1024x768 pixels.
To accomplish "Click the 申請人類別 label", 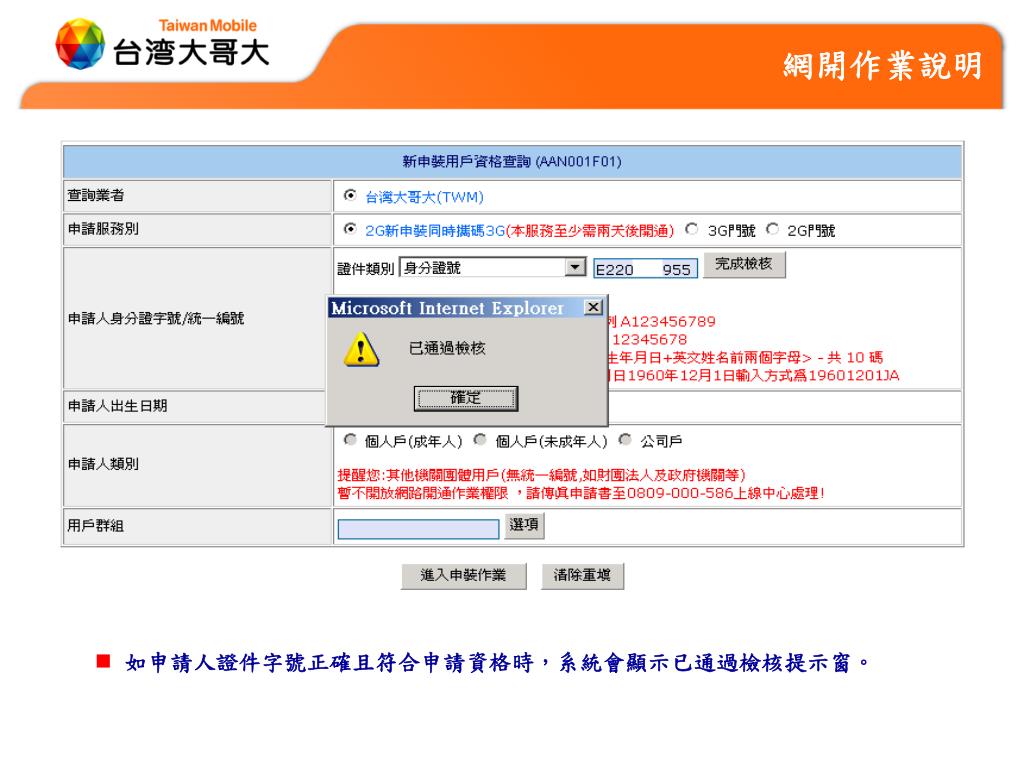I will 103,464.
